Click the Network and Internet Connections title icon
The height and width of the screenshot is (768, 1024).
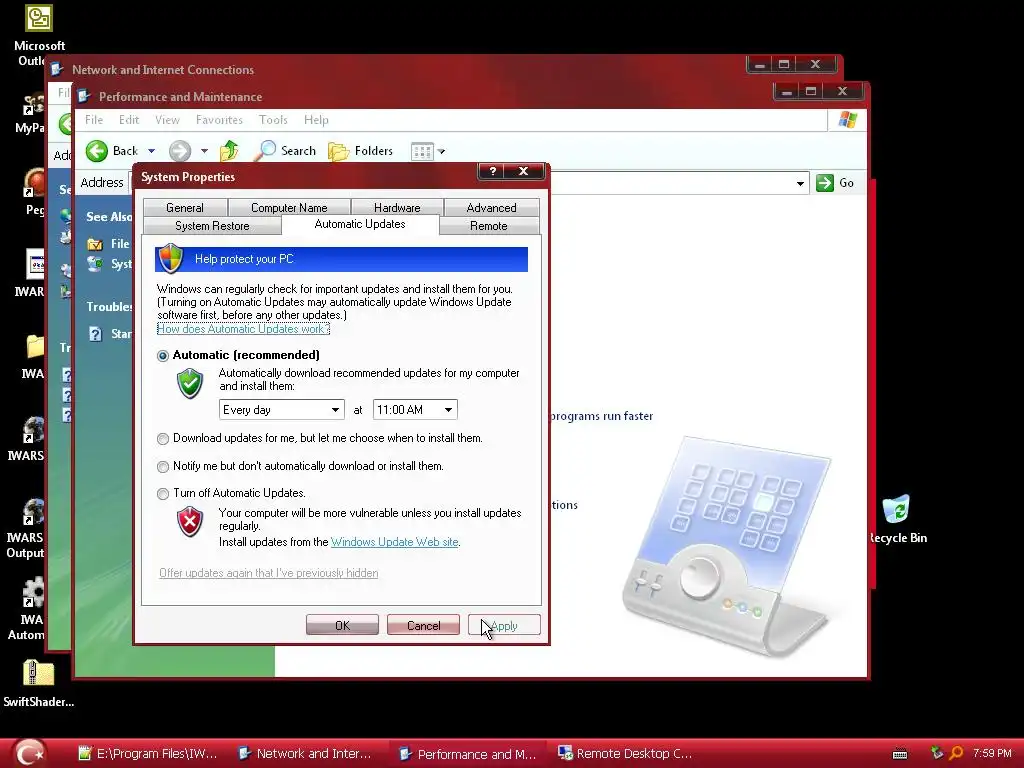57,69
